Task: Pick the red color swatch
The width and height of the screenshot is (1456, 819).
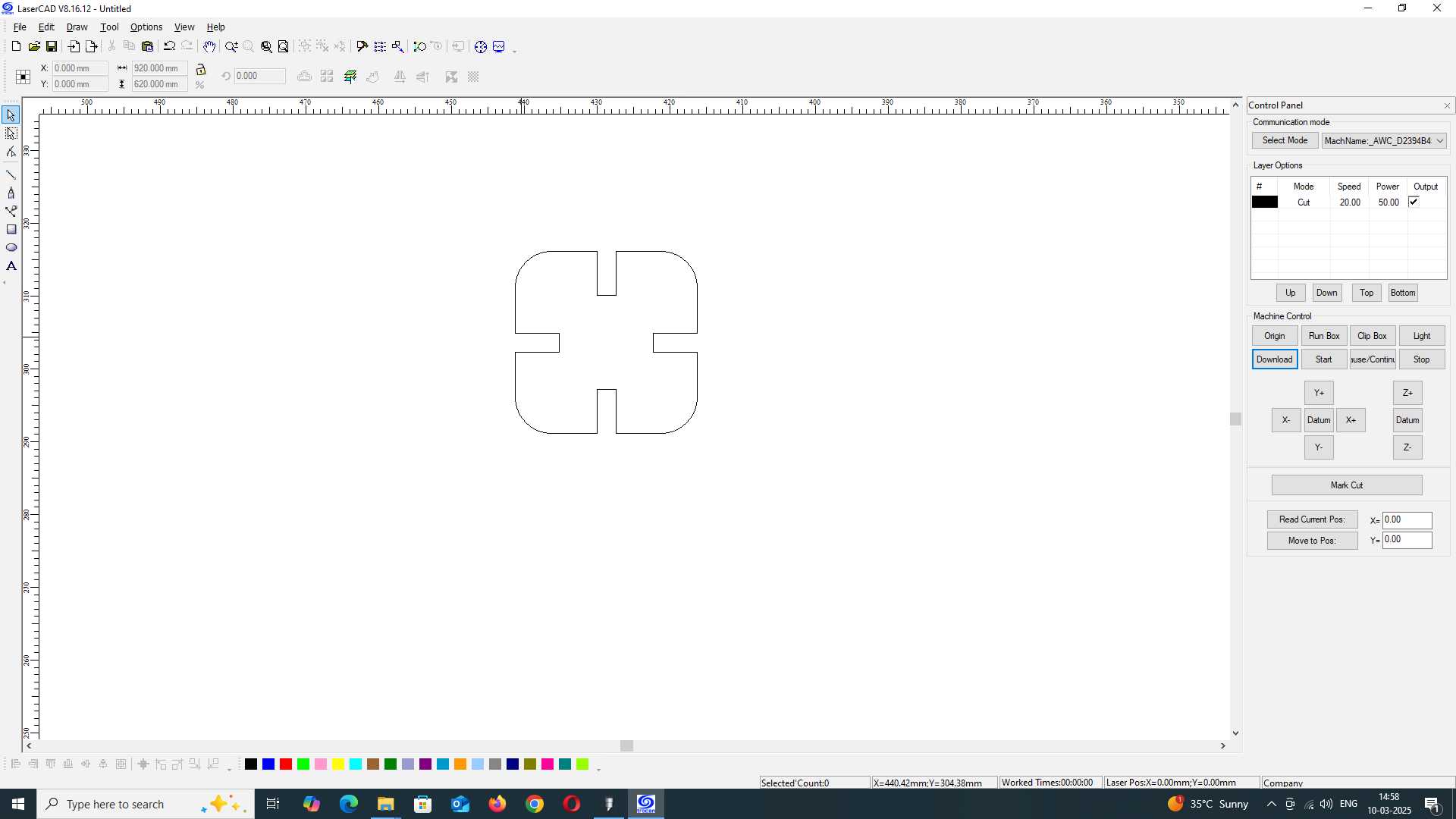Action: (286, 764)
